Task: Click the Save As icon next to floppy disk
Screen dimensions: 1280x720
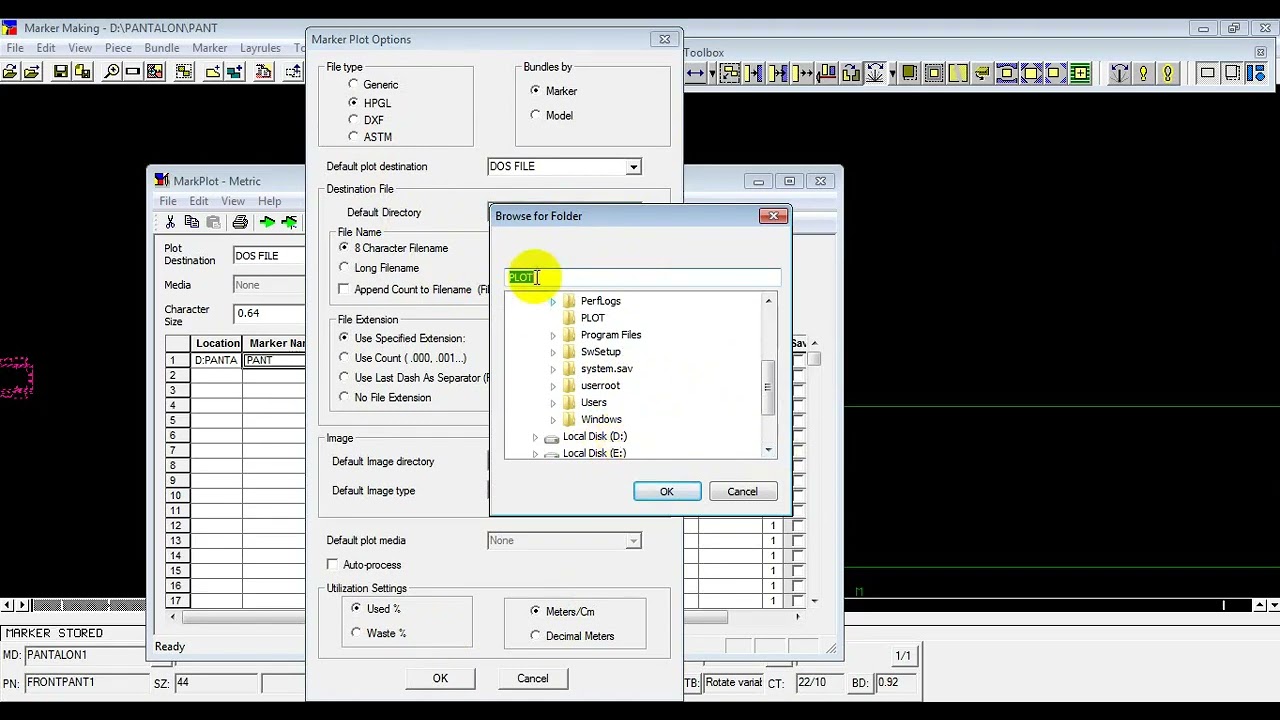Action: (x=83, y=72)
